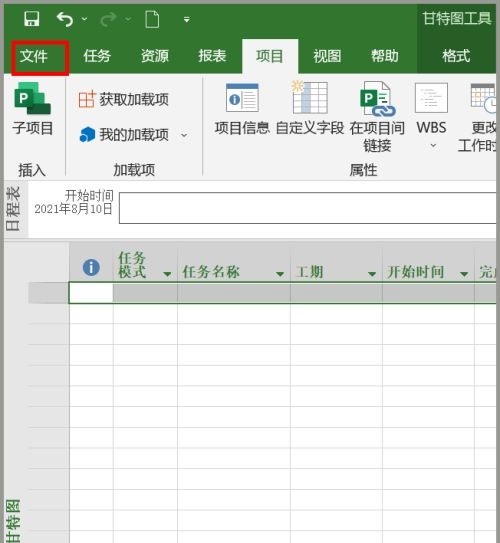
Task: Open the 开始时间 column filter dropdown
Action: coord(464,274)
